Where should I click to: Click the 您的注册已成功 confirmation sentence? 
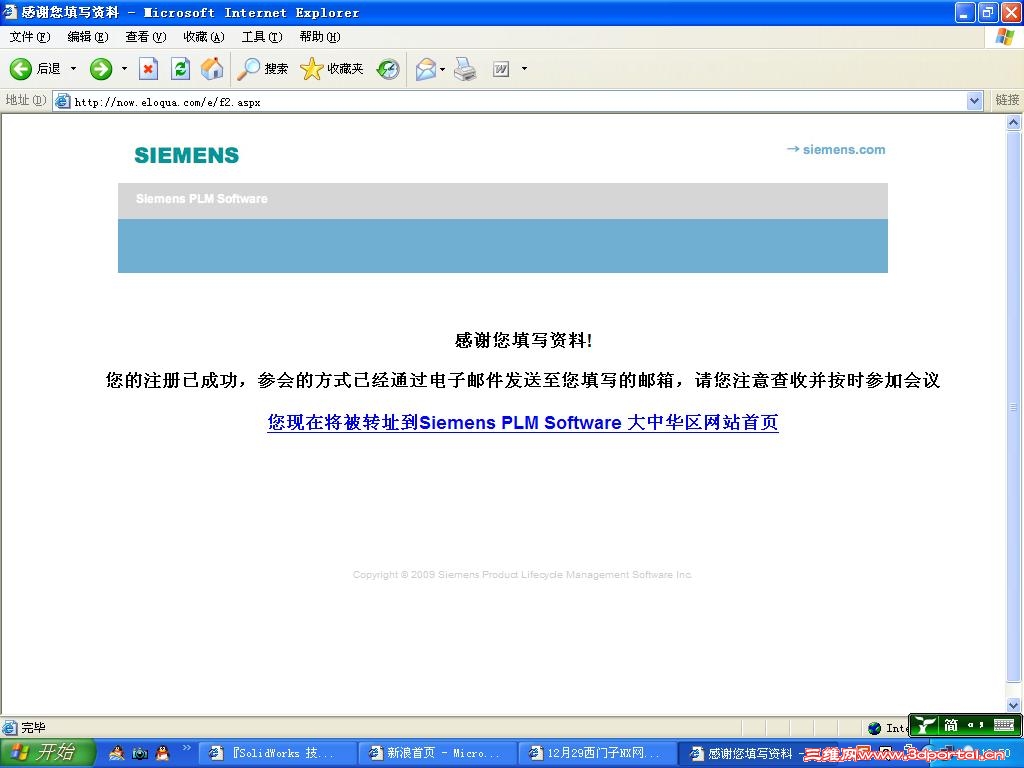(522, 380)
